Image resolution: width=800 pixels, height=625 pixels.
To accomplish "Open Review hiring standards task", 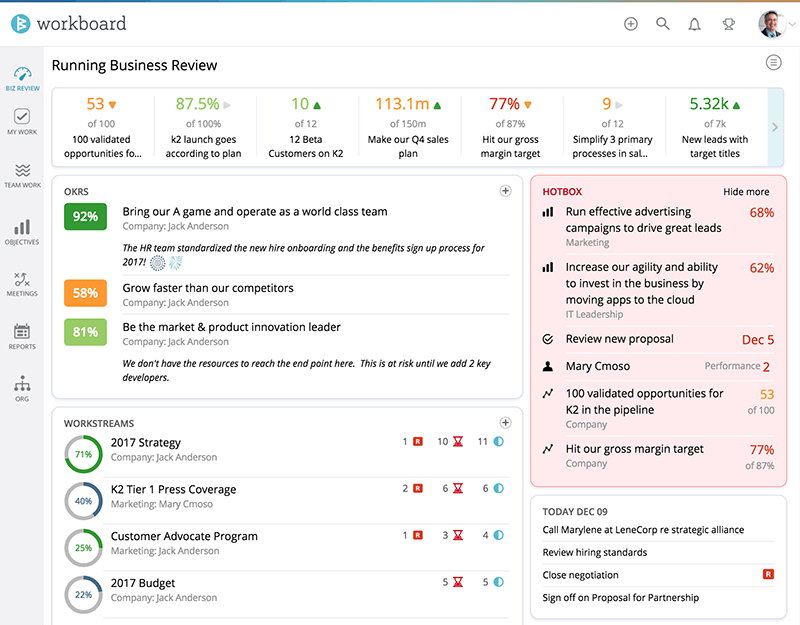I will (594, 553).
